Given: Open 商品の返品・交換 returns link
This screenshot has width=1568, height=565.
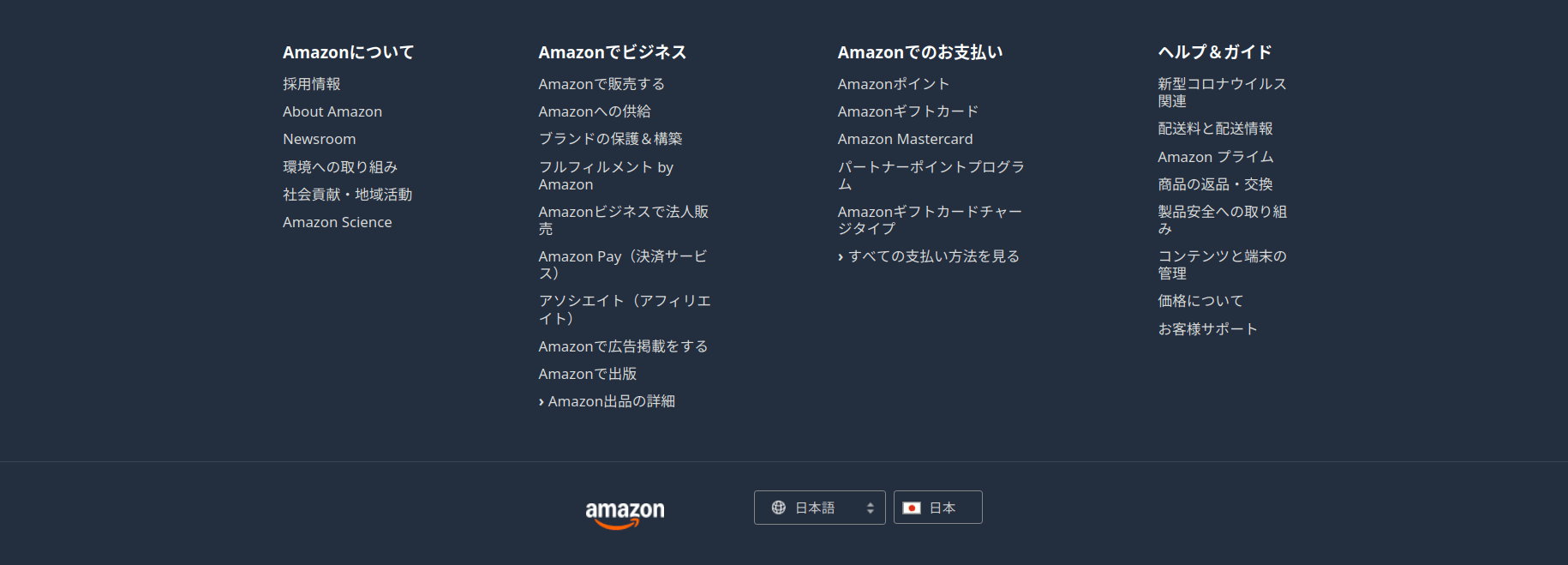Looking at the screenshot, I should (1214, 184).
